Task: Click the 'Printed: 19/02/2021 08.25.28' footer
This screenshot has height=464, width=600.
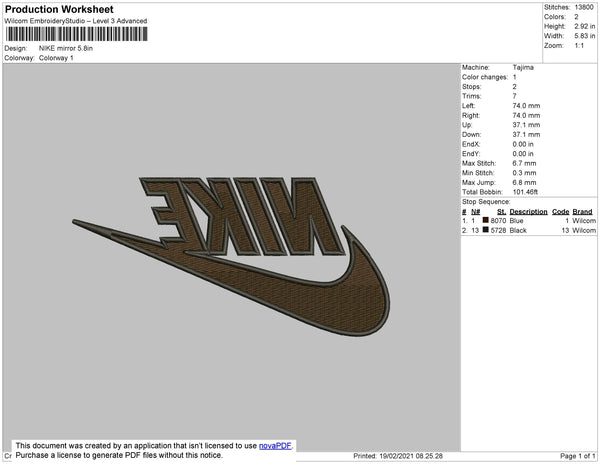Action: coord(398,456)
